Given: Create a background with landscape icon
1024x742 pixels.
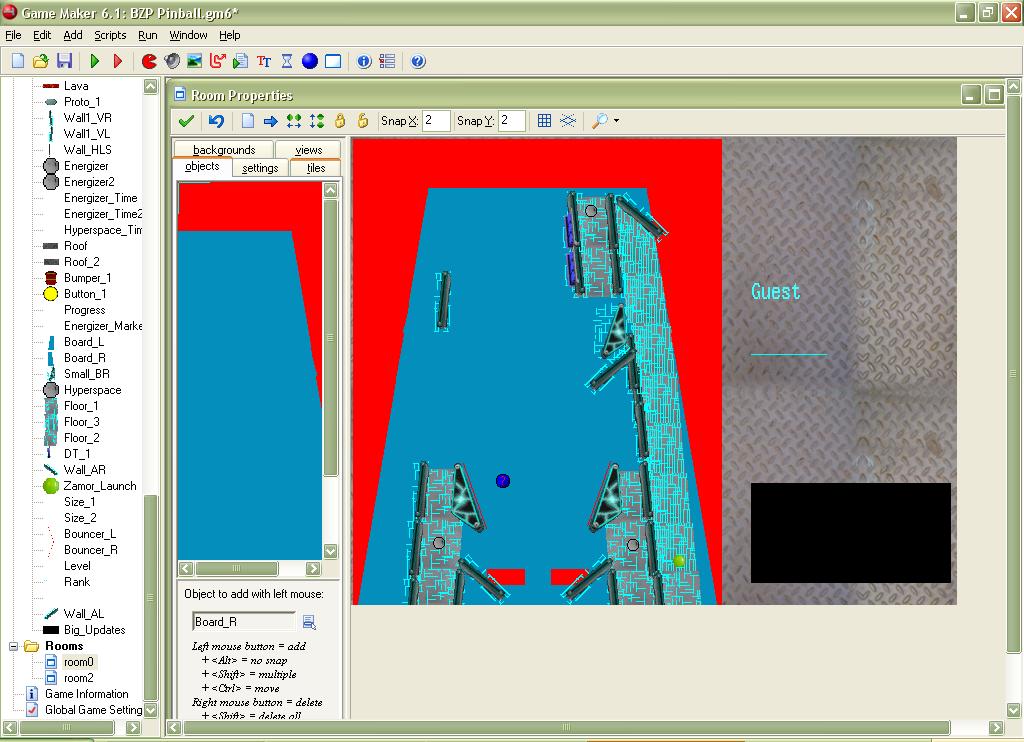Looking at the screenshot, I should [x=195, y=61].
